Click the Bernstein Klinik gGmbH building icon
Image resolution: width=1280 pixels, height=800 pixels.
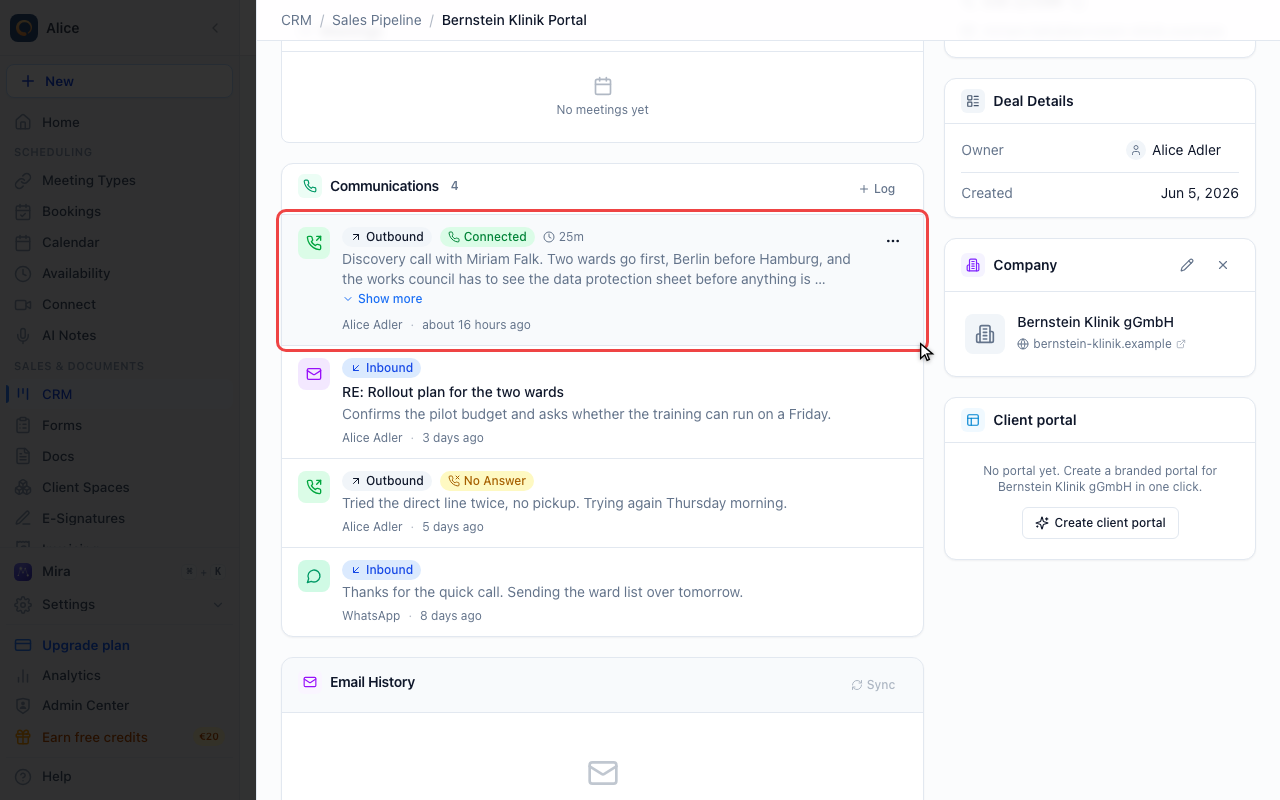coord(985,334)
